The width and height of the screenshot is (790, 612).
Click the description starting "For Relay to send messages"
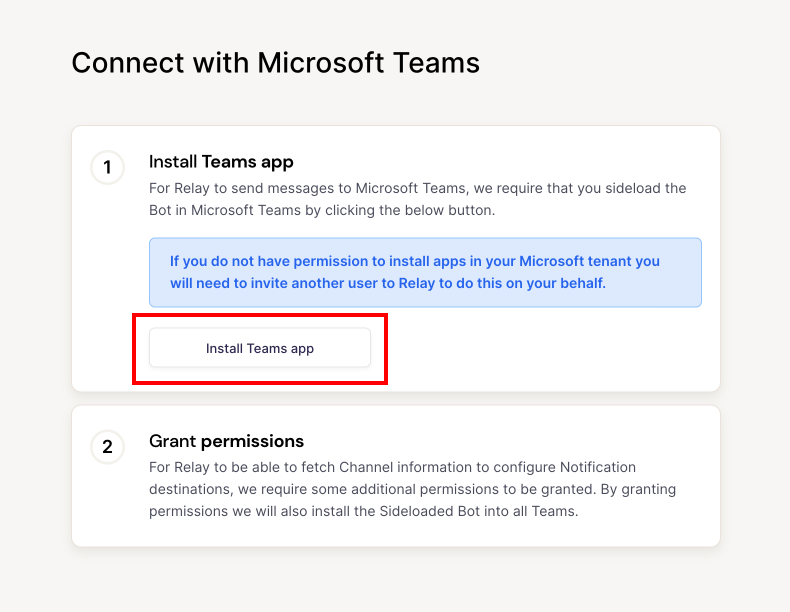[417, 199]
